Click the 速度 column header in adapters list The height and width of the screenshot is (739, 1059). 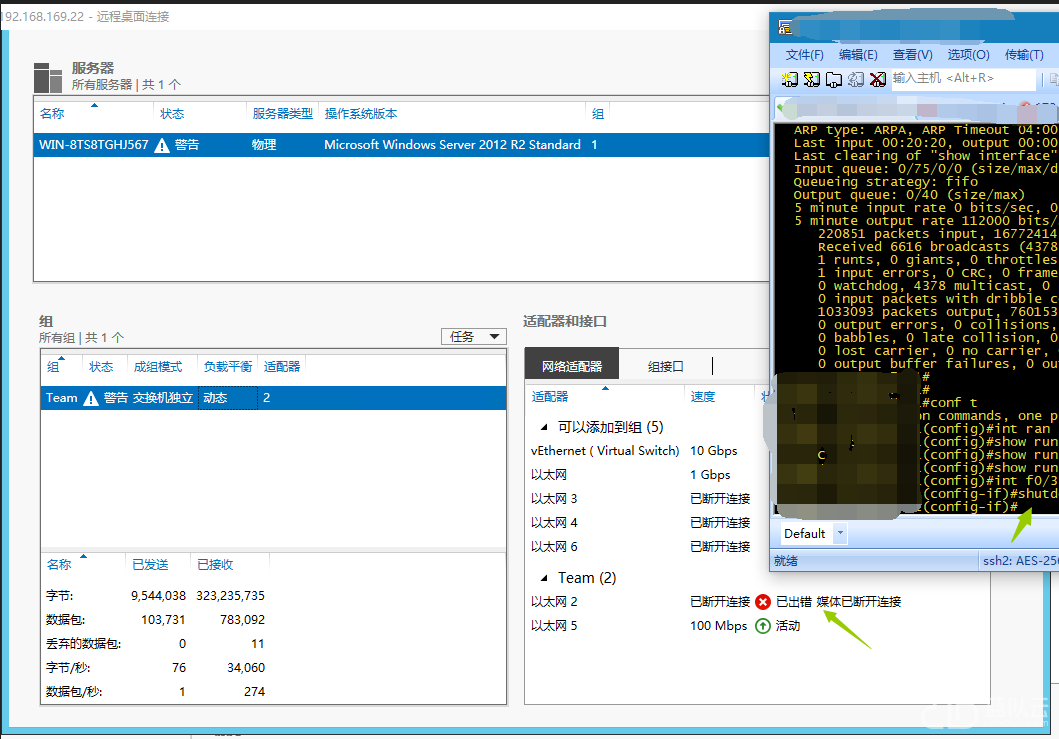[x=702, y=397]
